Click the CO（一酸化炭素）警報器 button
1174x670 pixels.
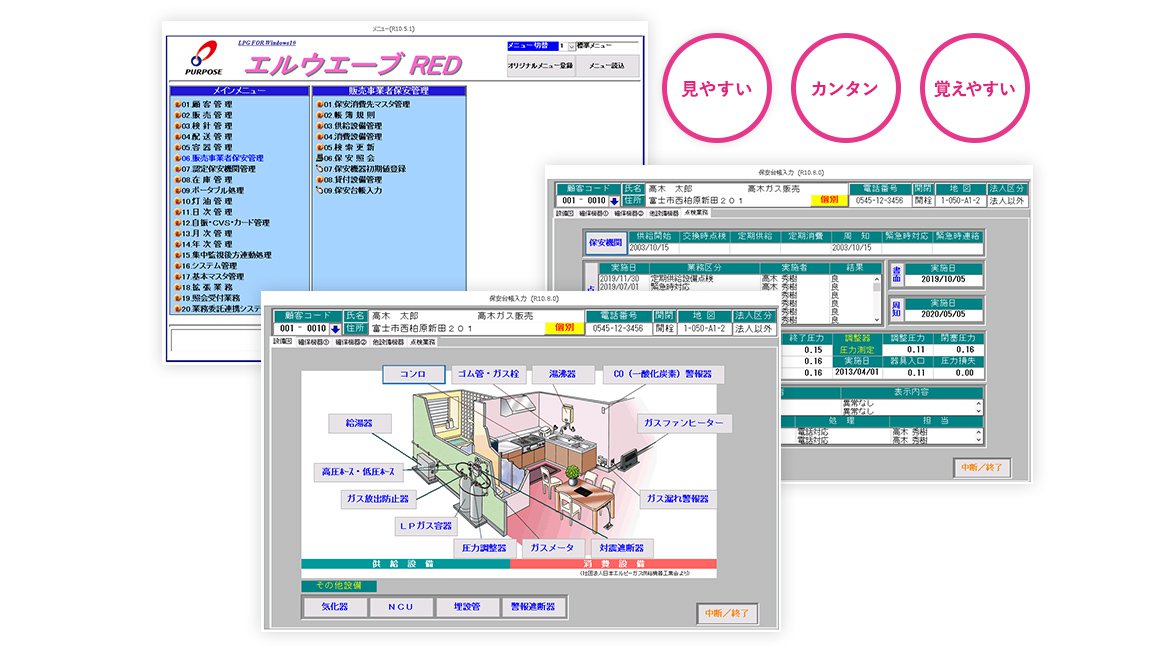coord(663,374)
